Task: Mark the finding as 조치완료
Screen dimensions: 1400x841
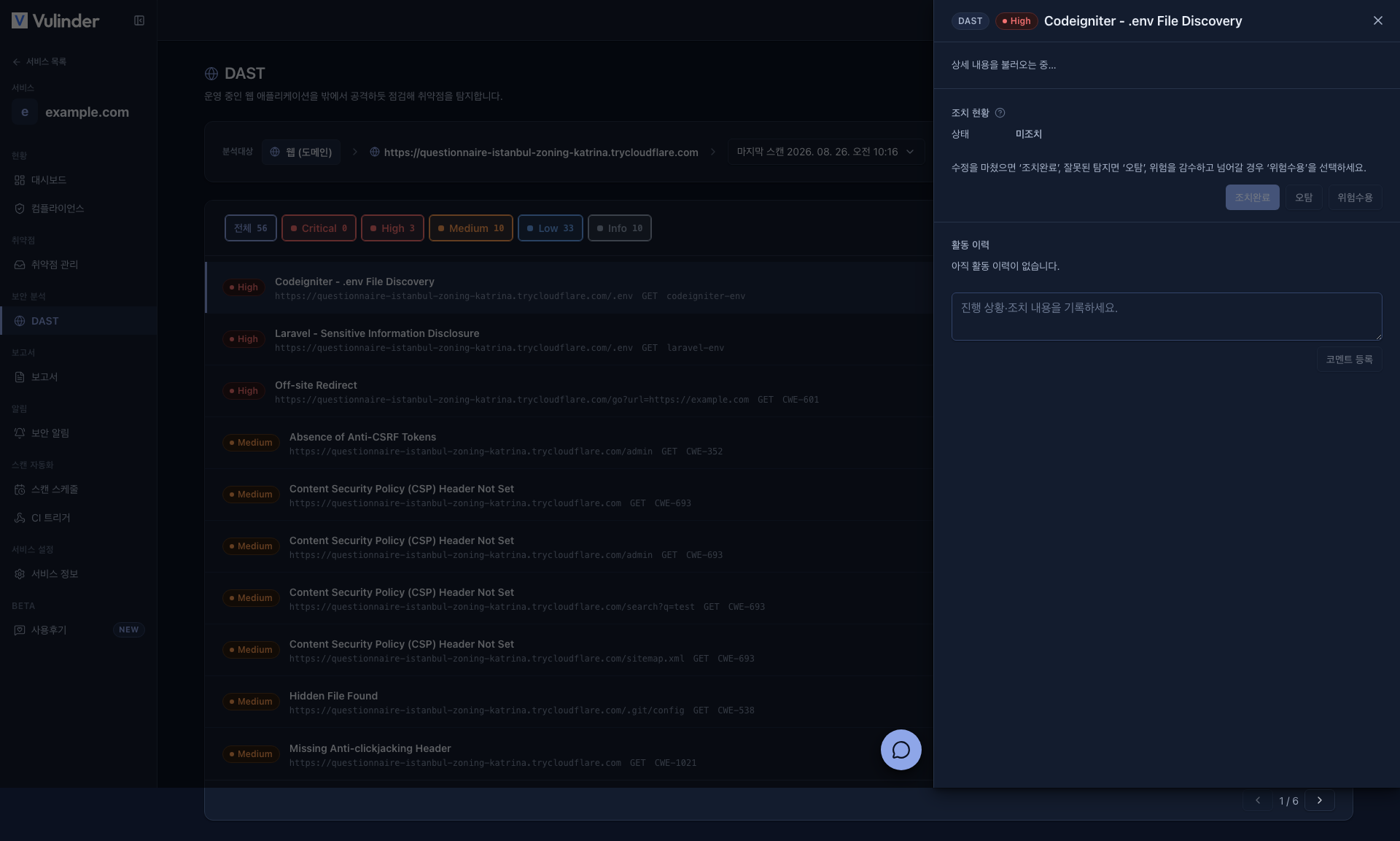Action: pyautogui.click(x=1253, y=198)
